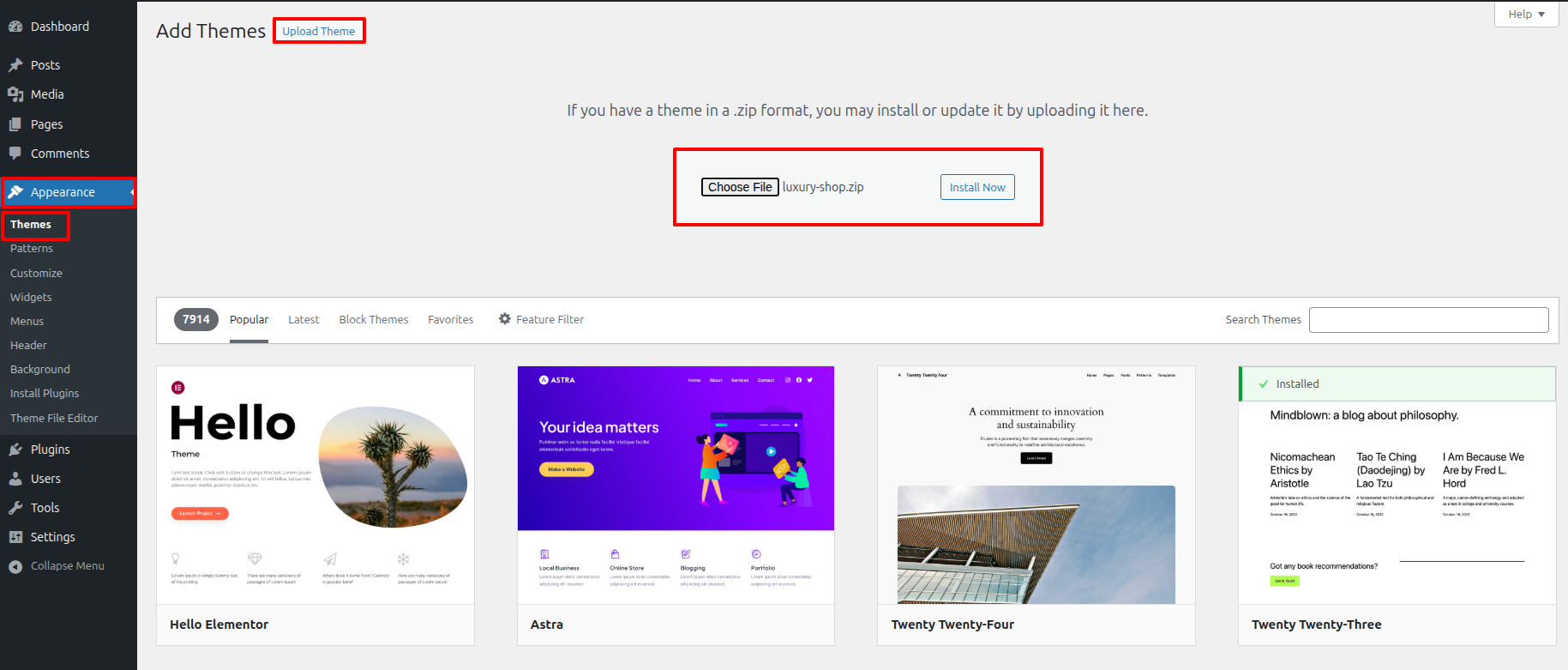This screenshot has width=1568, height=670.
Task: Click the Plugins plug icon
Action: tap(15, 450)
